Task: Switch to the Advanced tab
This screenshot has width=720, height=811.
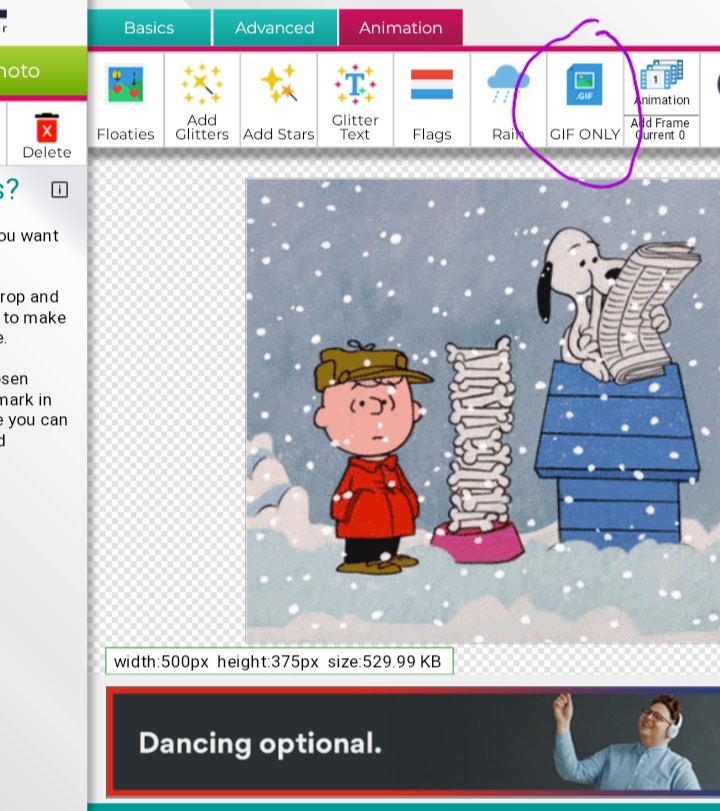Action: click(x=274, y=28)
